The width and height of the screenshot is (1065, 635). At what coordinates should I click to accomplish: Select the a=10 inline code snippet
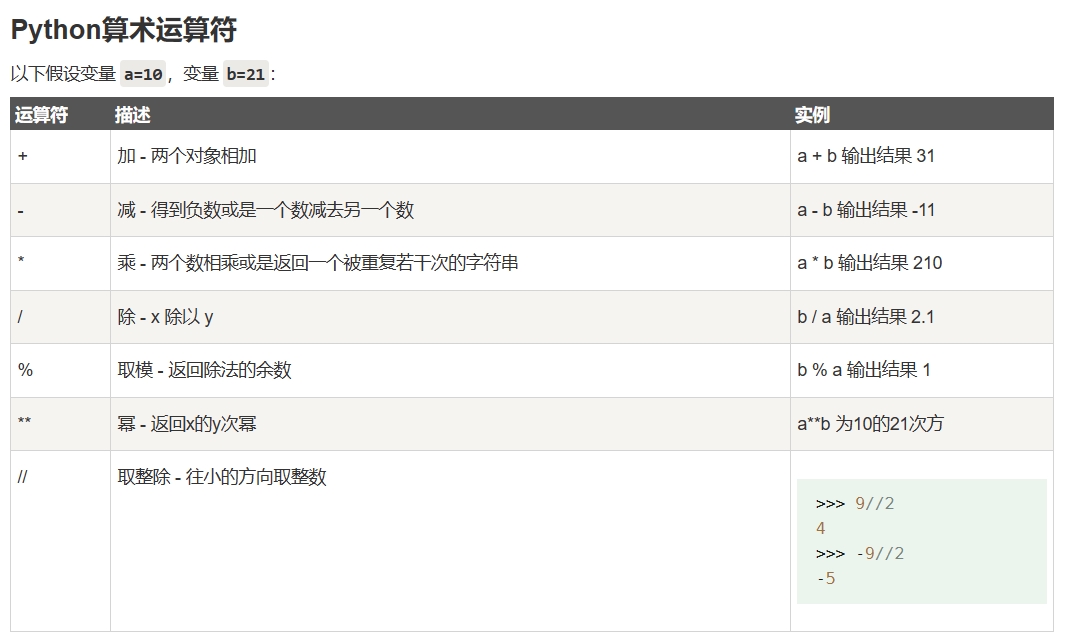[x=143, y=74]
